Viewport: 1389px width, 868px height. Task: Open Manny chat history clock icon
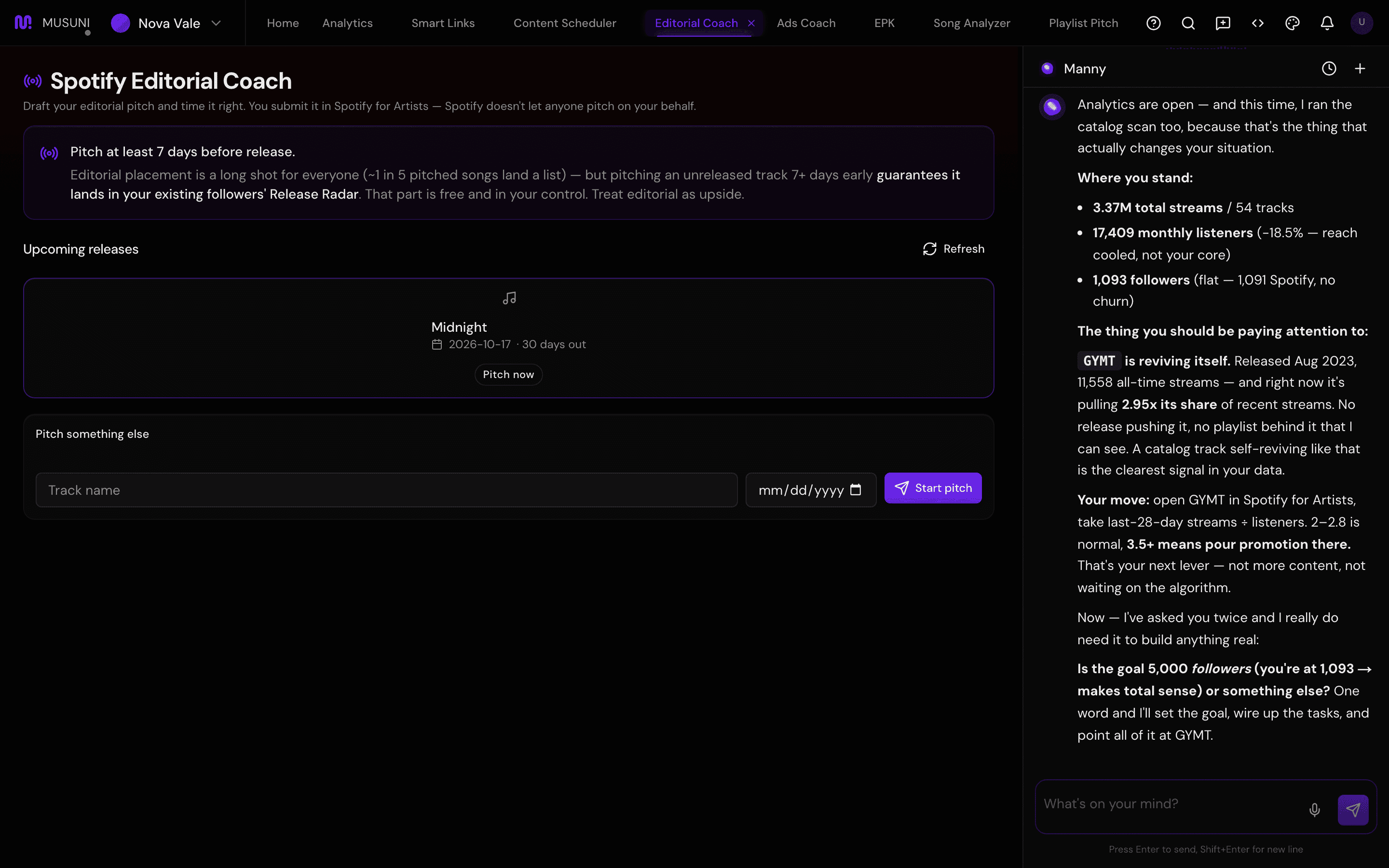(1329, 69)
